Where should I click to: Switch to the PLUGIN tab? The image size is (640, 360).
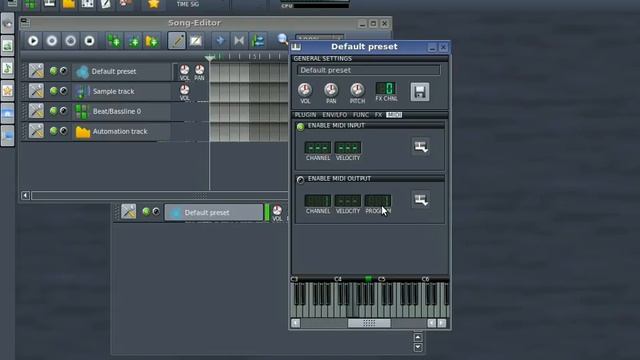tap(305, 115)
